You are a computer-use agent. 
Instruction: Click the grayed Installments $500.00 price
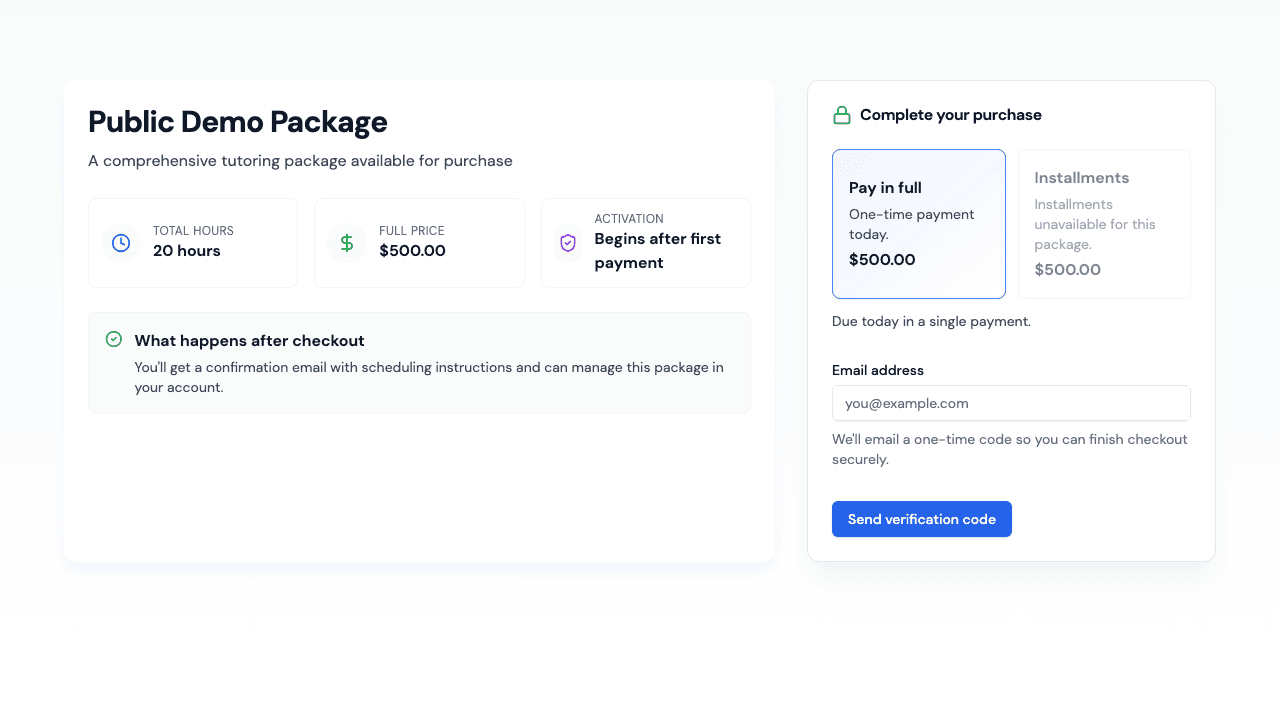click(x=1067, y=269)
